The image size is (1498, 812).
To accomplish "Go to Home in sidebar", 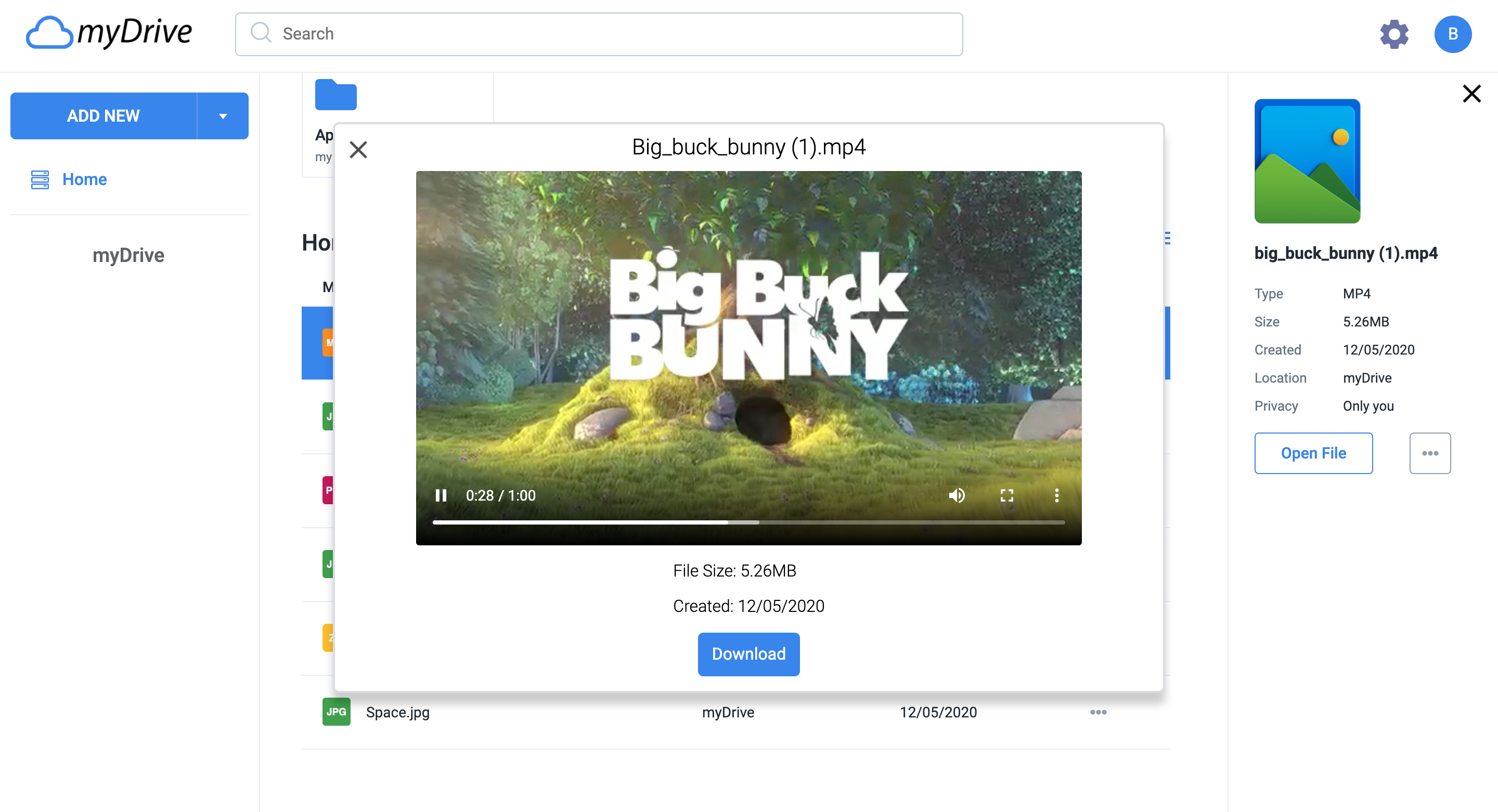I will 84,179.
